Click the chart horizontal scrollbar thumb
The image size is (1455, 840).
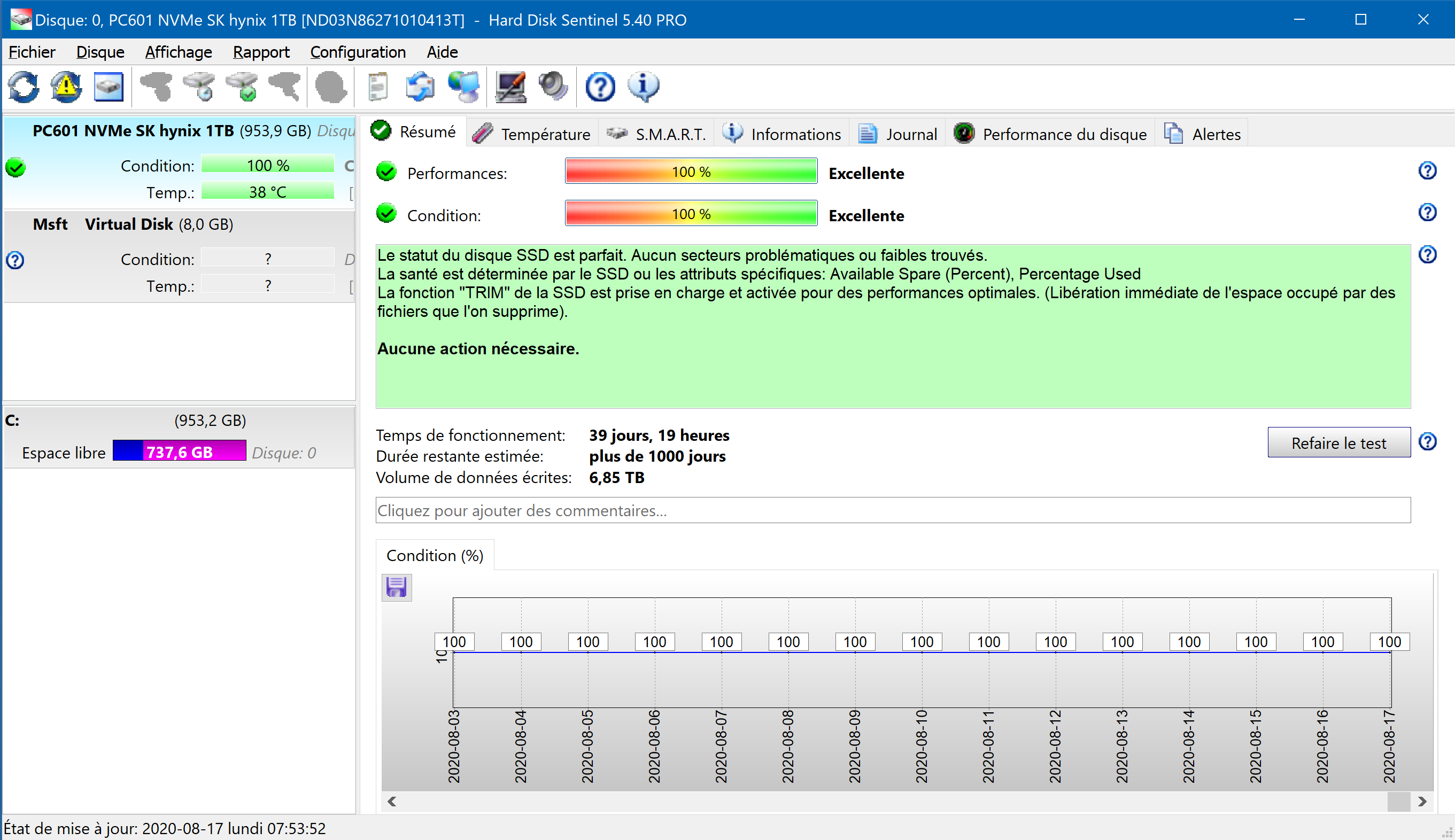[1398, 801]
